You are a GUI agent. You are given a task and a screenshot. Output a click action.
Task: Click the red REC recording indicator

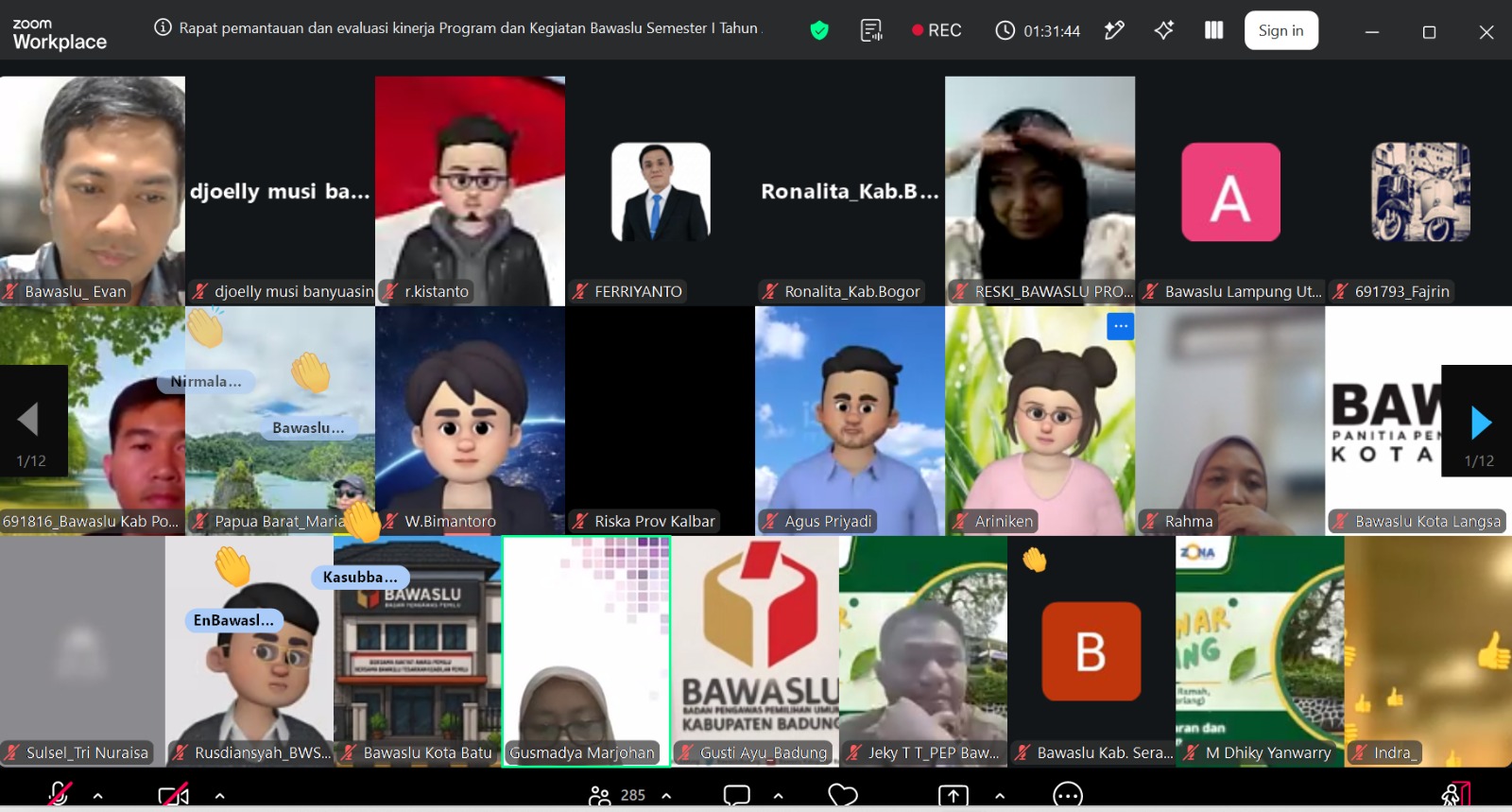pos(936,30)
